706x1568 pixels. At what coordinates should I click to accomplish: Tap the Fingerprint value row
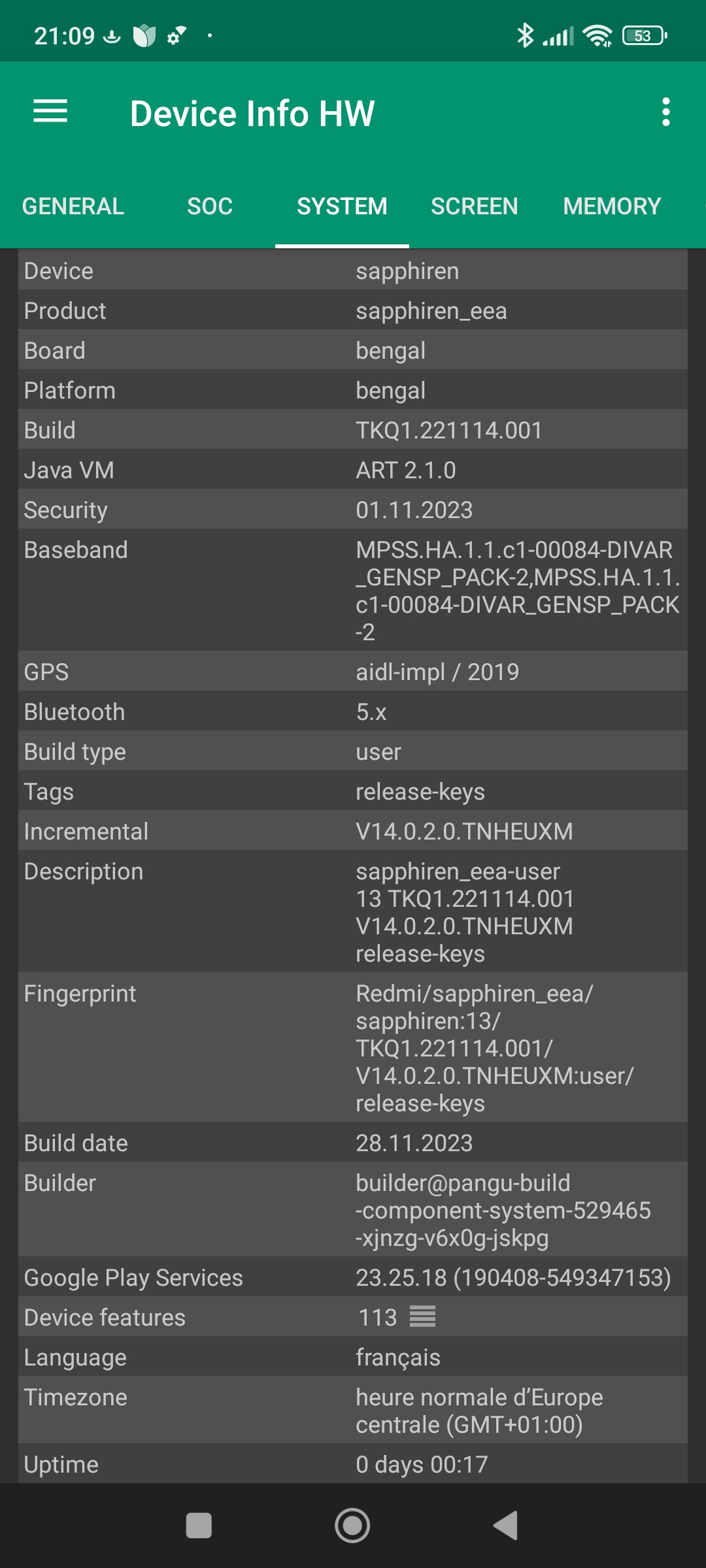click(x=353, y=1047)
